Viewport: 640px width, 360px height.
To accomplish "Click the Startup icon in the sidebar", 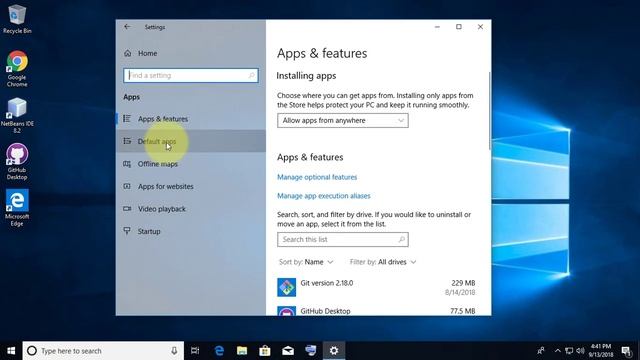I will (x=127, y=231).
